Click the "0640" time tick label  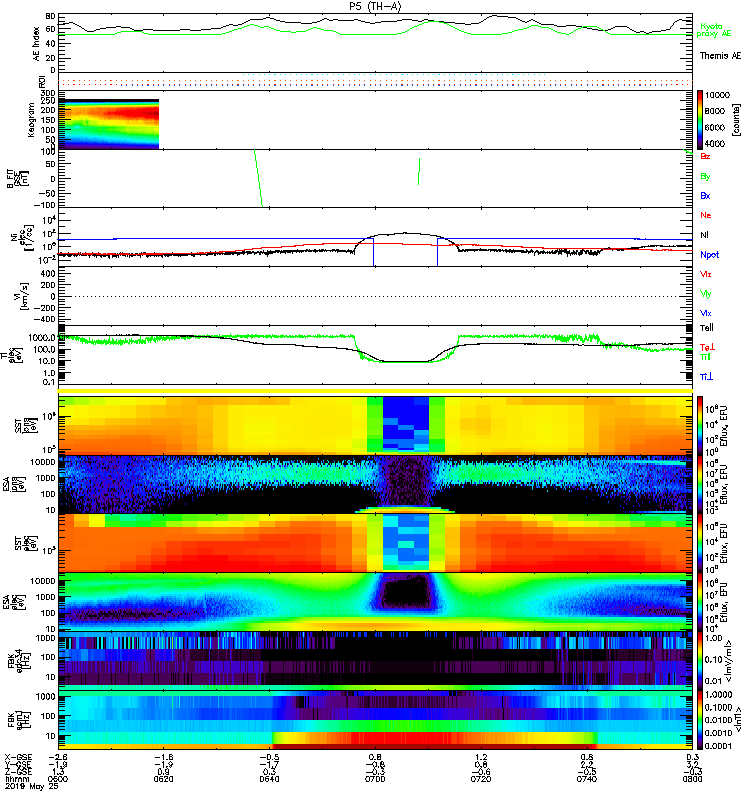269,779
